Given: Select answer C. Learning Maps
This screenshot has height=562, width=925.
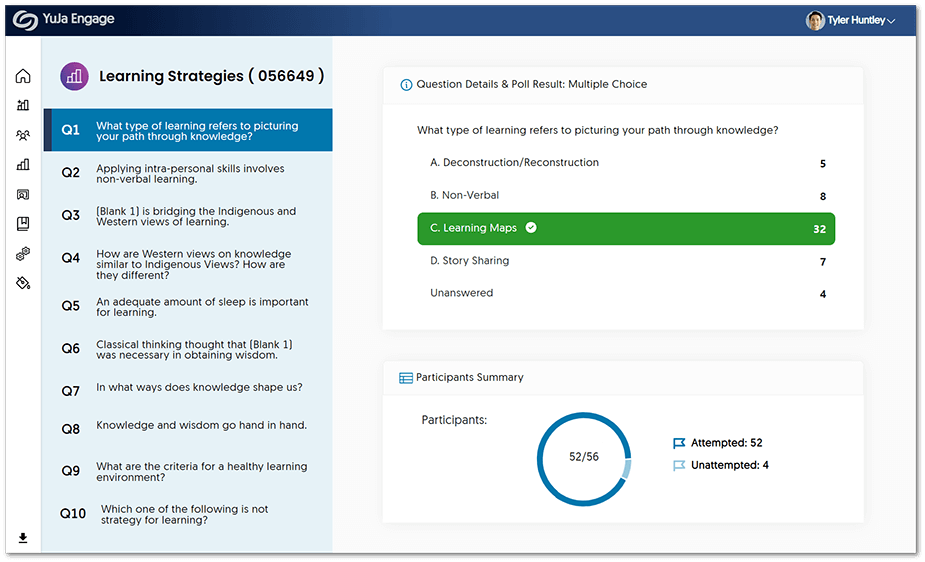Looking at the screenshot, I should click(x=625, y=229).
